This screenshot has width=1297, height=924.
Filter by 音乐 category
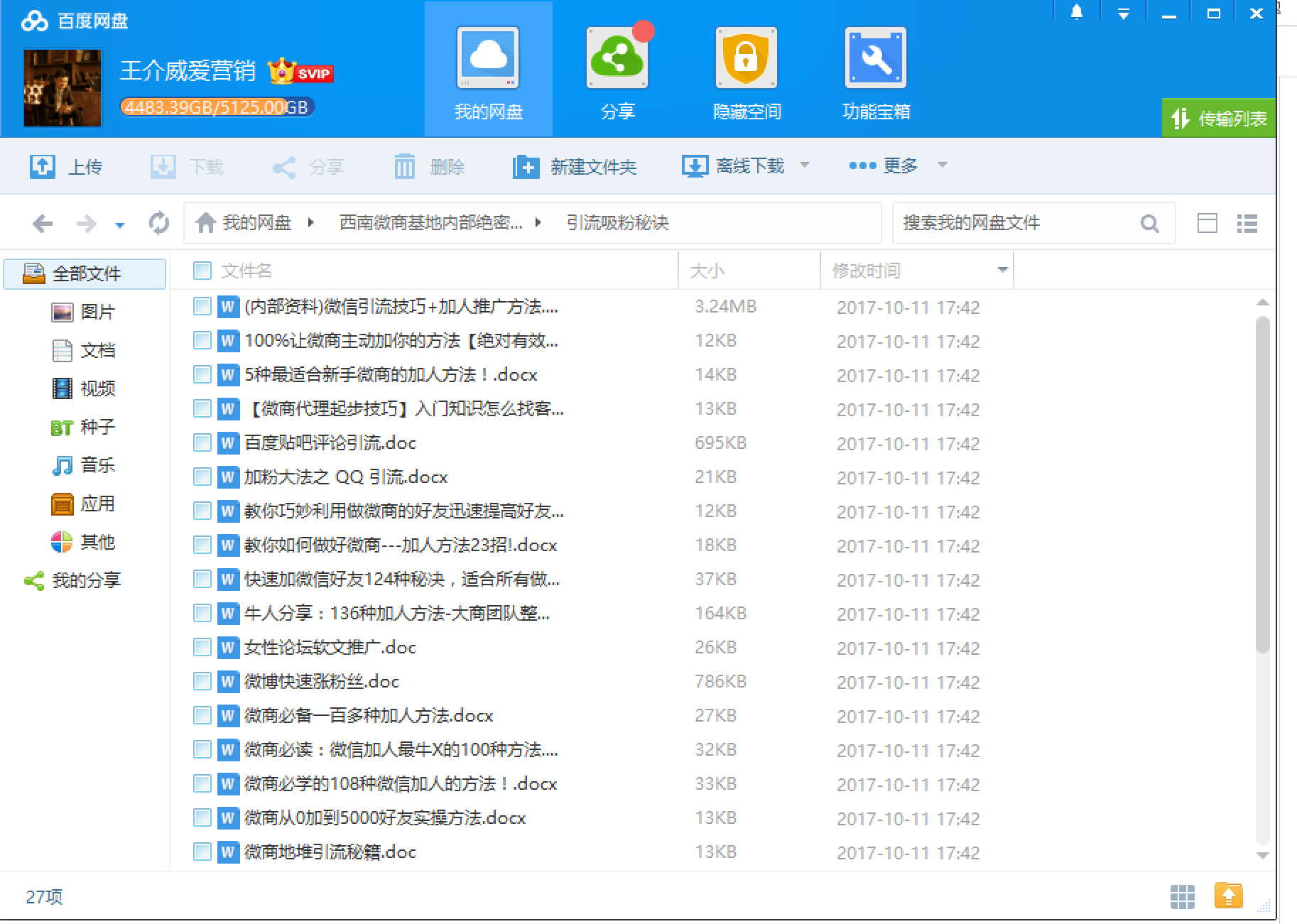pyautogui.click(x=83, y=465)
